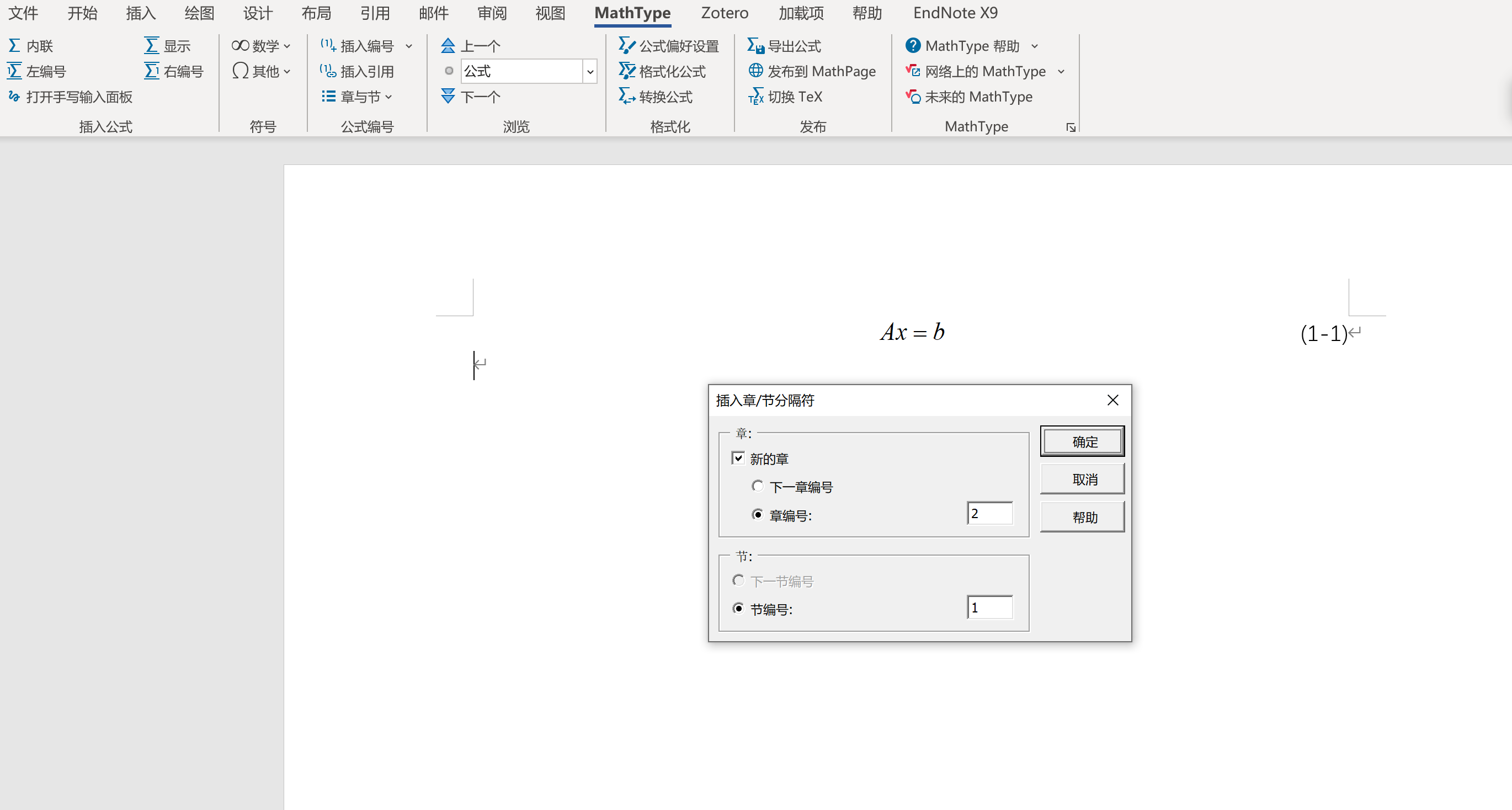Uncheck the 新的章 checkbox

point(738,458)
